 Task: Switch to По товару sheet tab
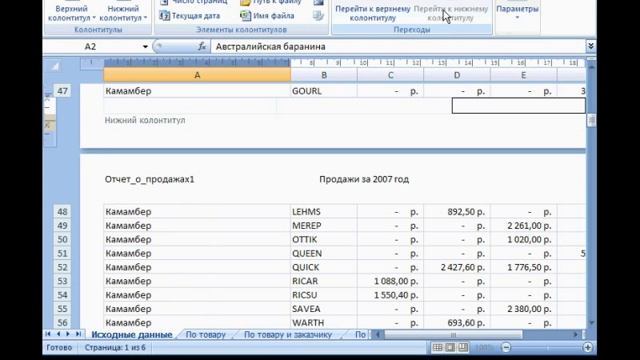(x=206, y=335)
